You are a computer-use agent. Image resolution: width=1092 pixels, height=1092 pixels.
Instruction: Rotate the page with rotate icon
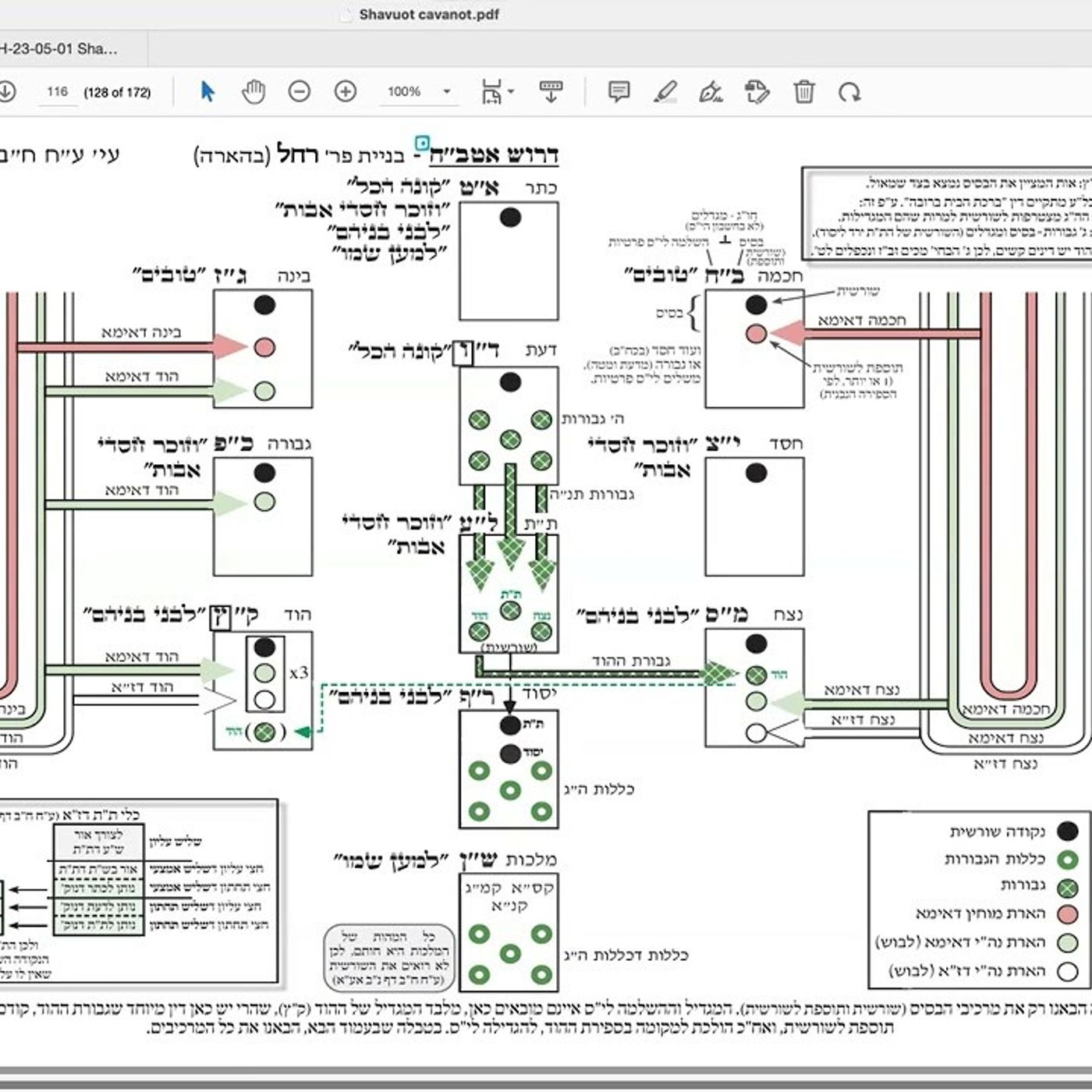tap(849, 92)
